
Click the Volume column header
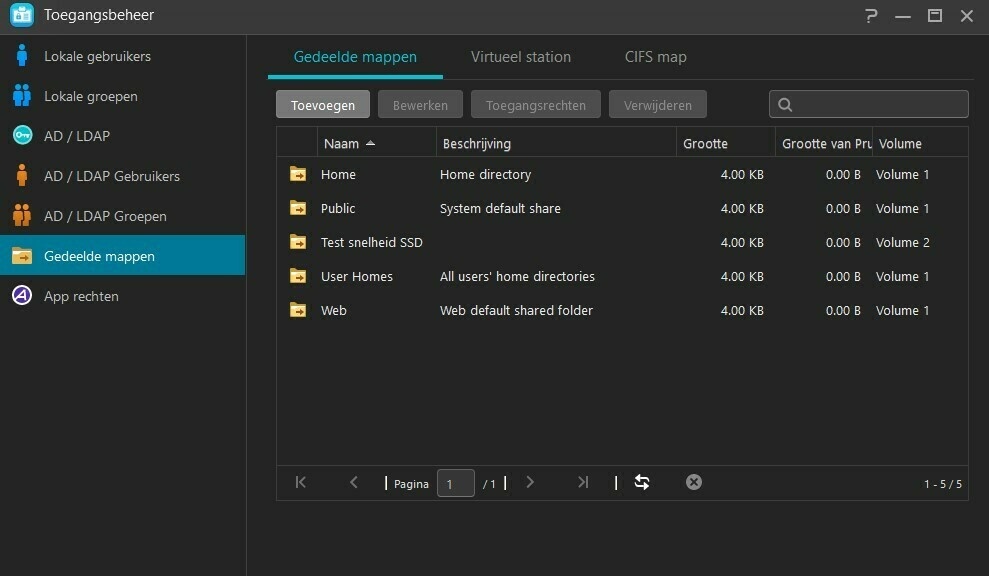click(x=920, y=143)
